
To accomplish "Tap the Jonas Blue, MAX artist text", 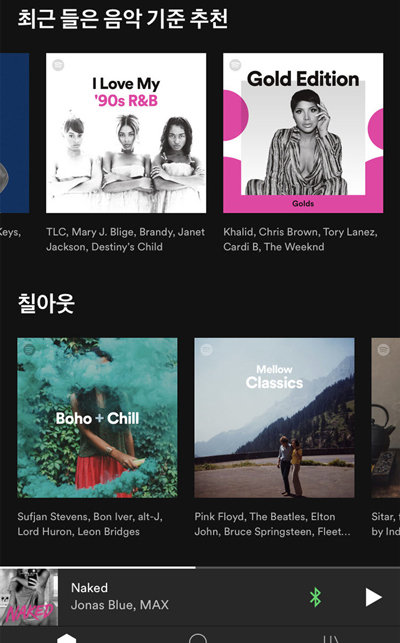I will [120, 605].
